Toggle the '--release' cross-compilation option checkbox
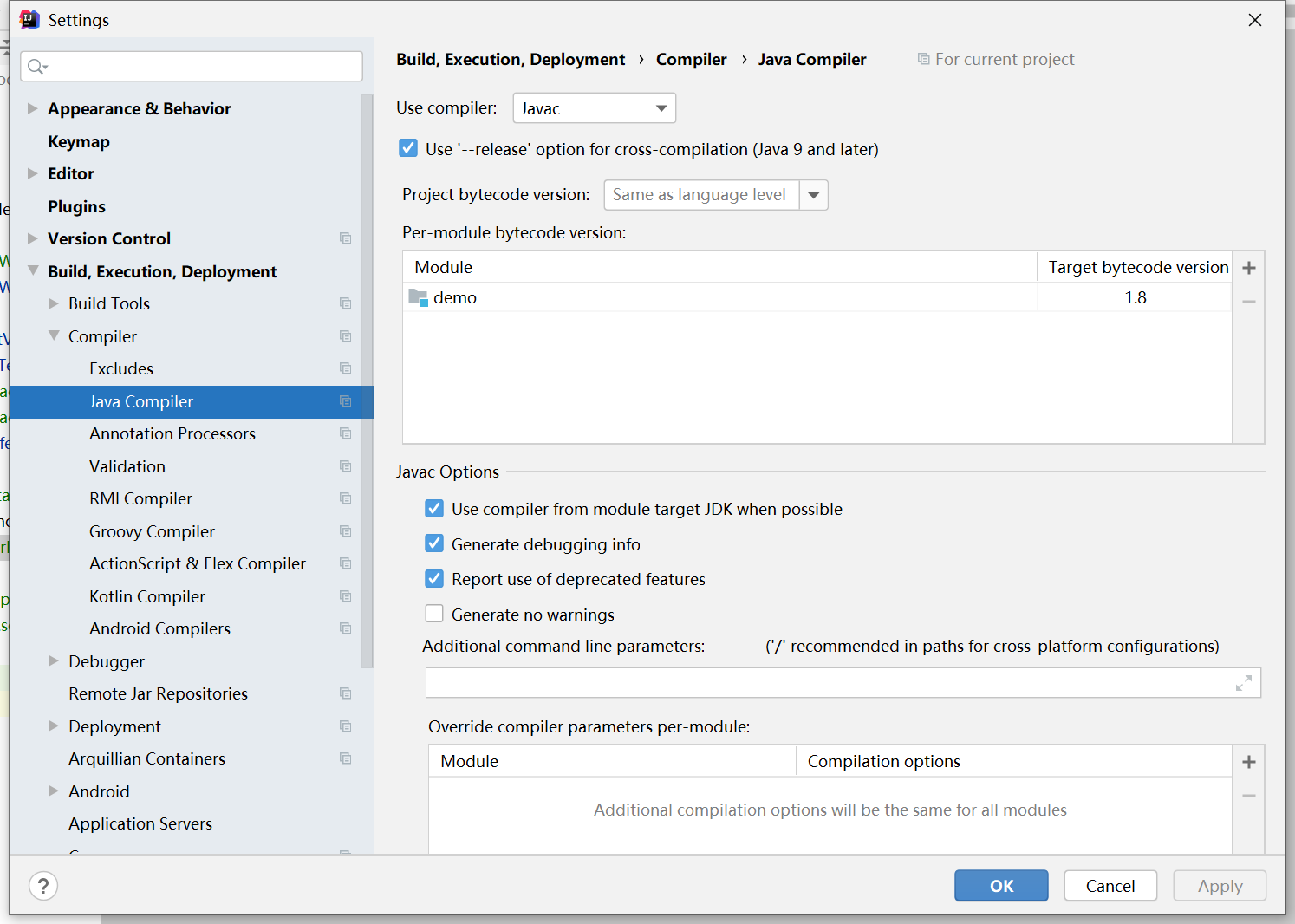1295x924 pixels. pyautogui.click(x=408, y=148)
